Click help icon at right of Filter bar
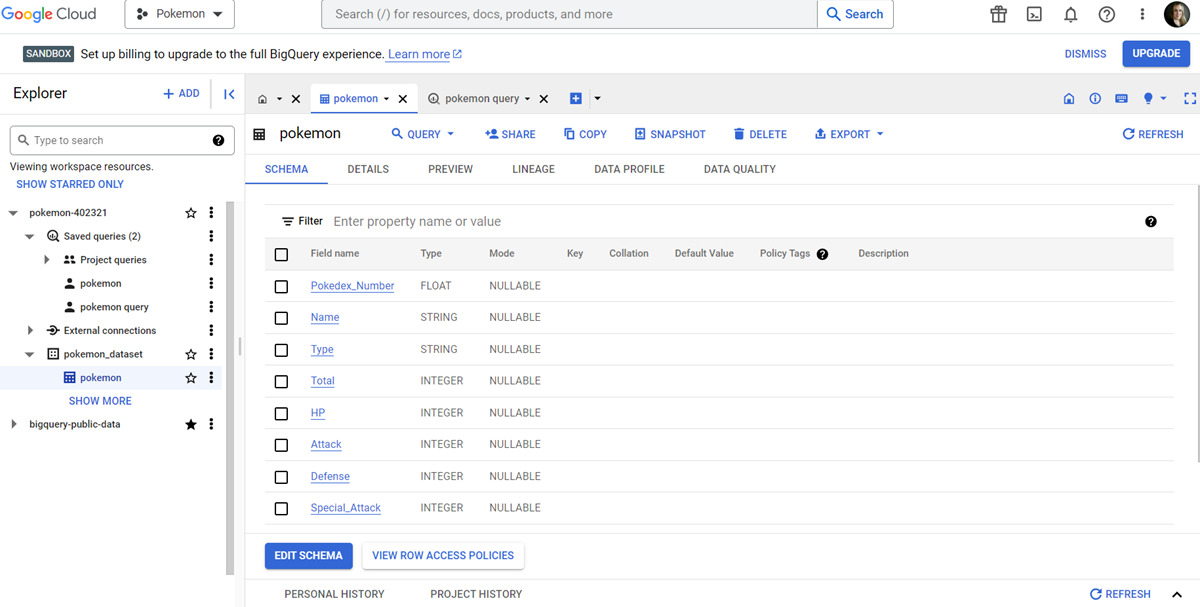This screenshot has height=607, width=1200. tap(1151, 221)
